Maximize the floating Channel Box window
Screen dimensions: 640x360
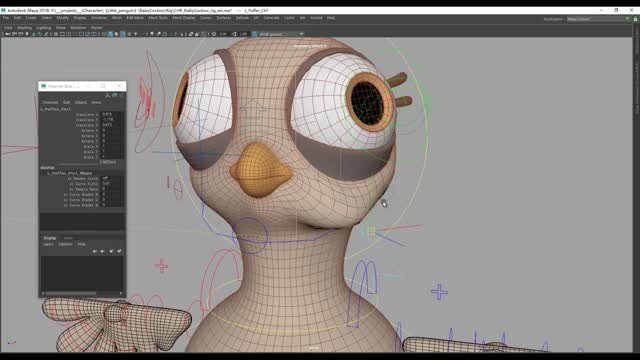(103, 86)
